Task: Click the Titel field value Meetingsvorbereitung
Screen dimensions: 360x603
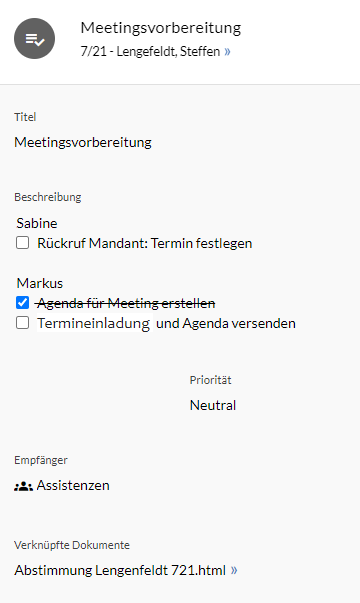Action: pos(83,143)
